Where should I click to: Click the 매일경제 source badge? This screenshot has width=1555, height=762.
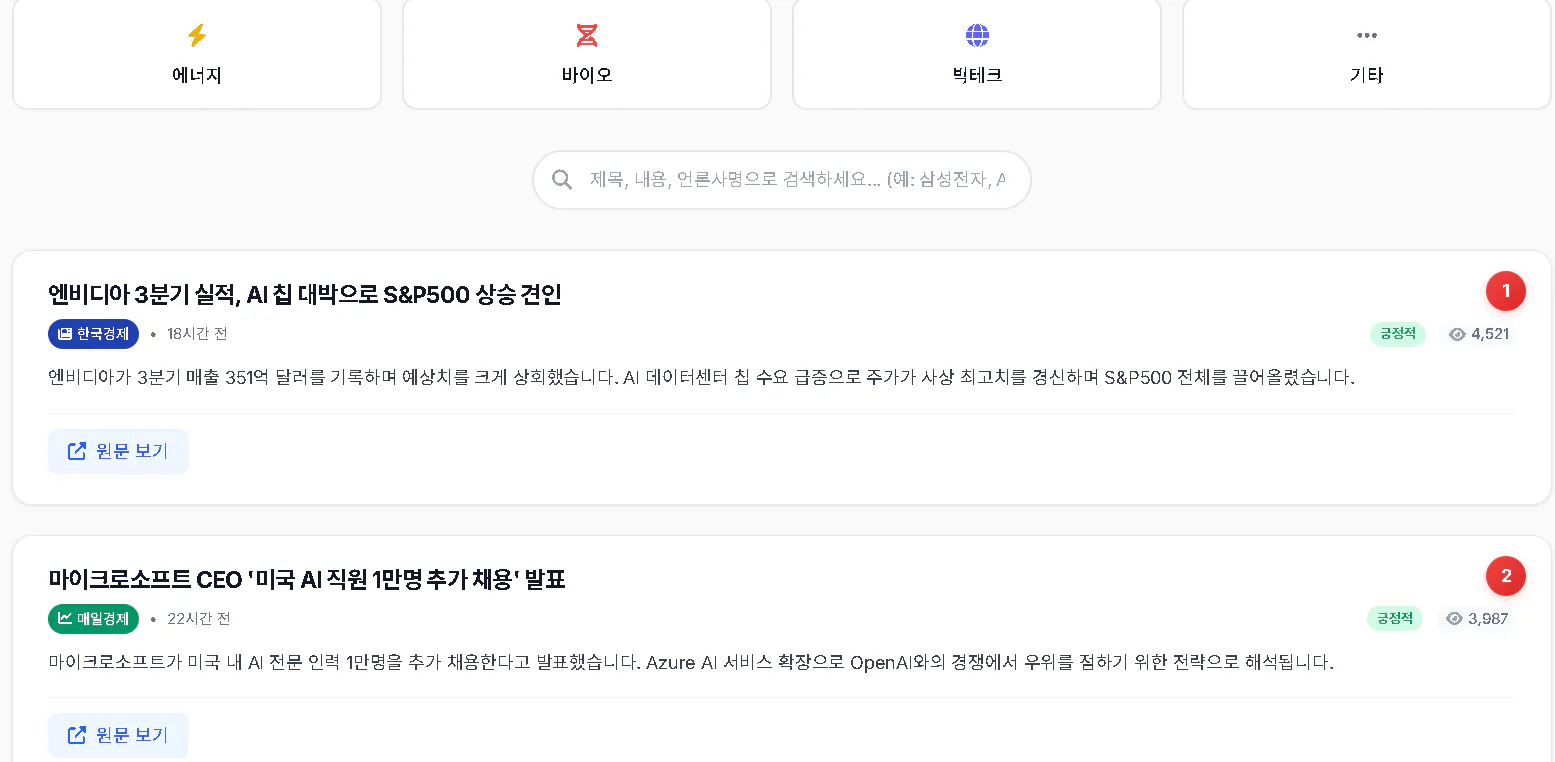(93, 618)
